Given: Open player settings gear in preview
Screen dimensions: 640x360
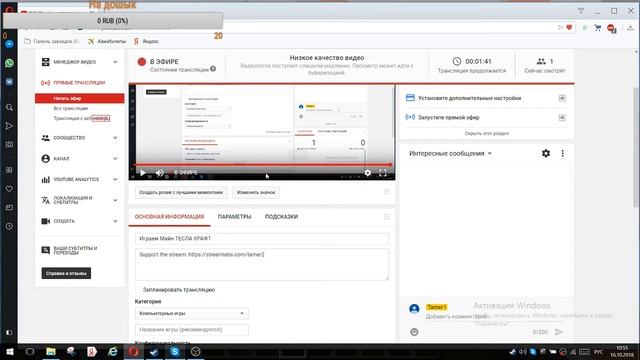Looking at the screenshot, I should pyautogui.click(x=368, y=173).
